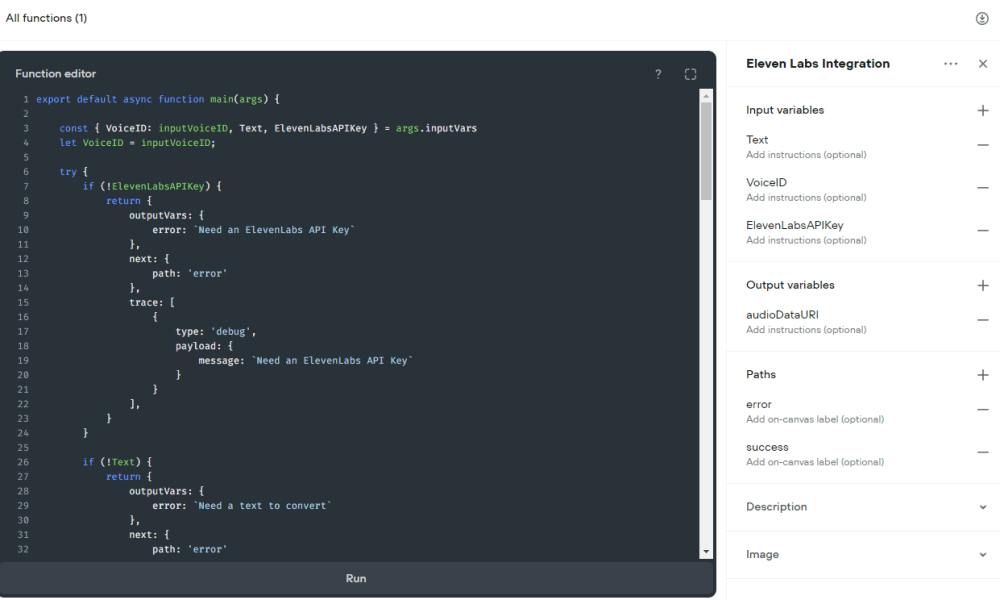Select the error path name
Image resolution: width=1000 pixels, height=600 pixels.
[758, 404]
